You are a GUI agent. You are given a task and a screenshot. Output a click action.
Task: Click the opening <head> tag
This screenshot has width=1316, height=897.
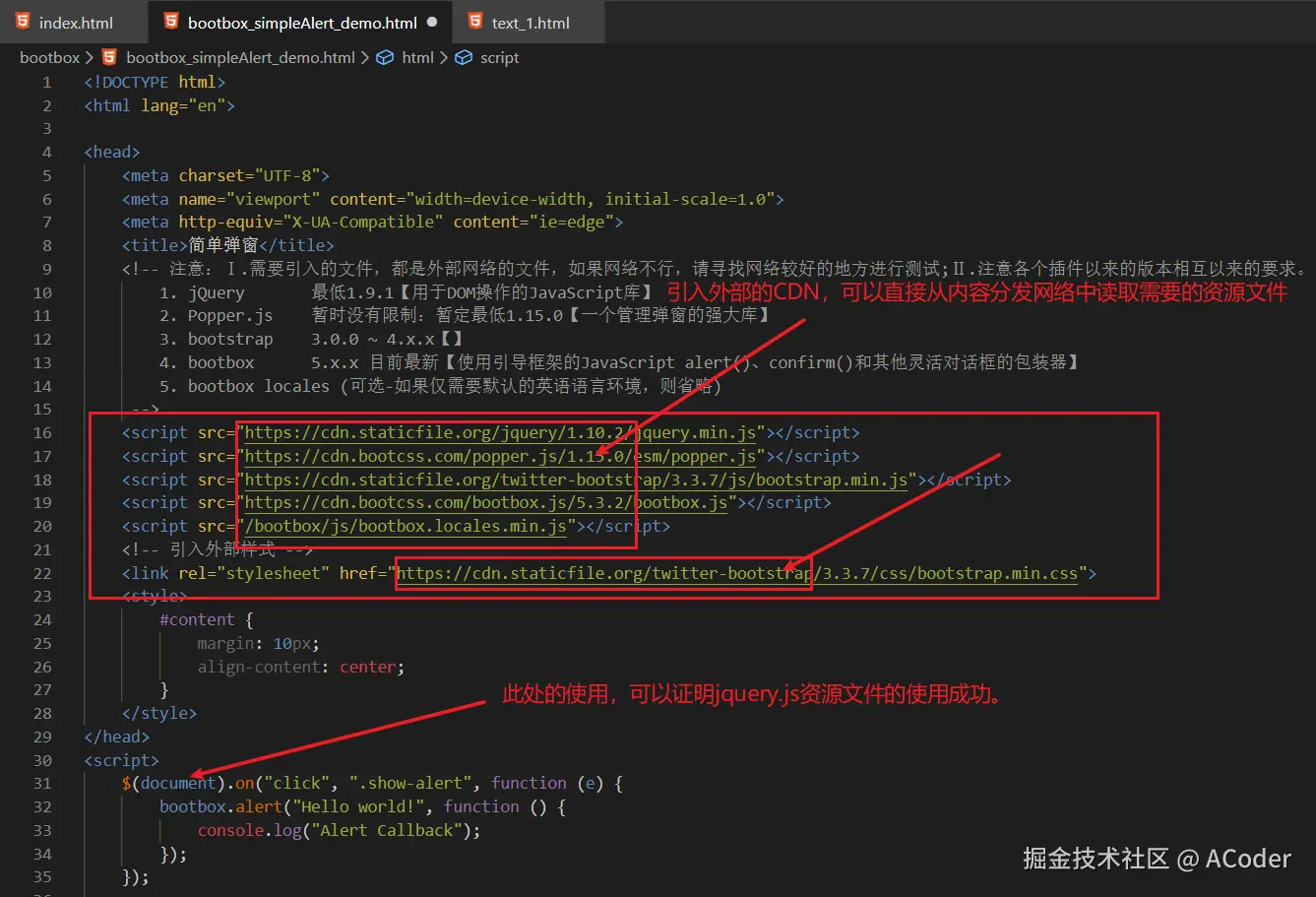point(112,152)
